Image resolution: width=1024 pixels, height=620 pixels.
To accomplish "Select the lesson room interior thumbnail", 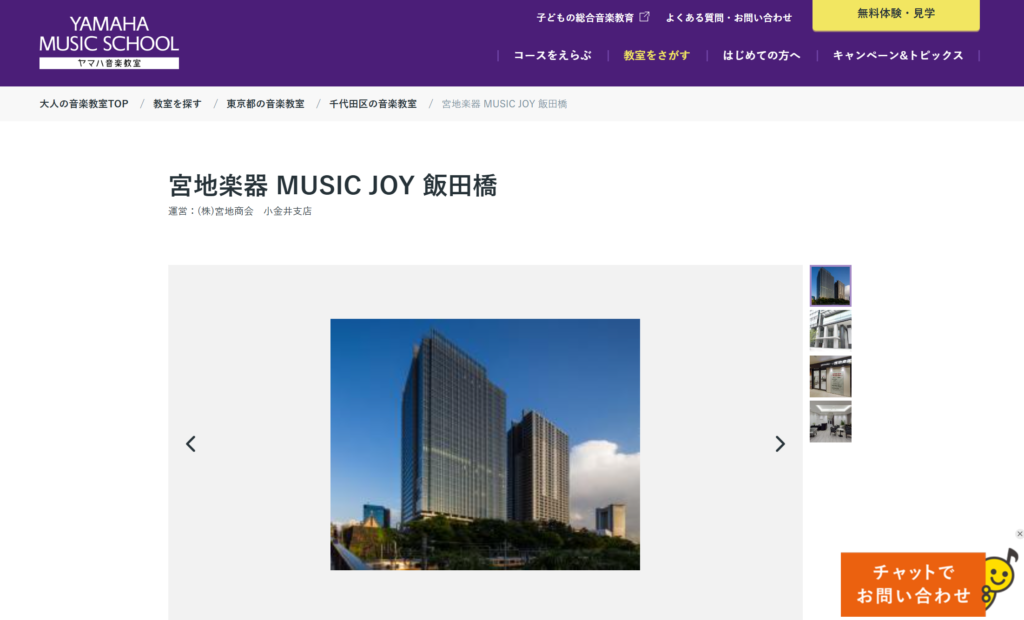I will click(831, 421).
